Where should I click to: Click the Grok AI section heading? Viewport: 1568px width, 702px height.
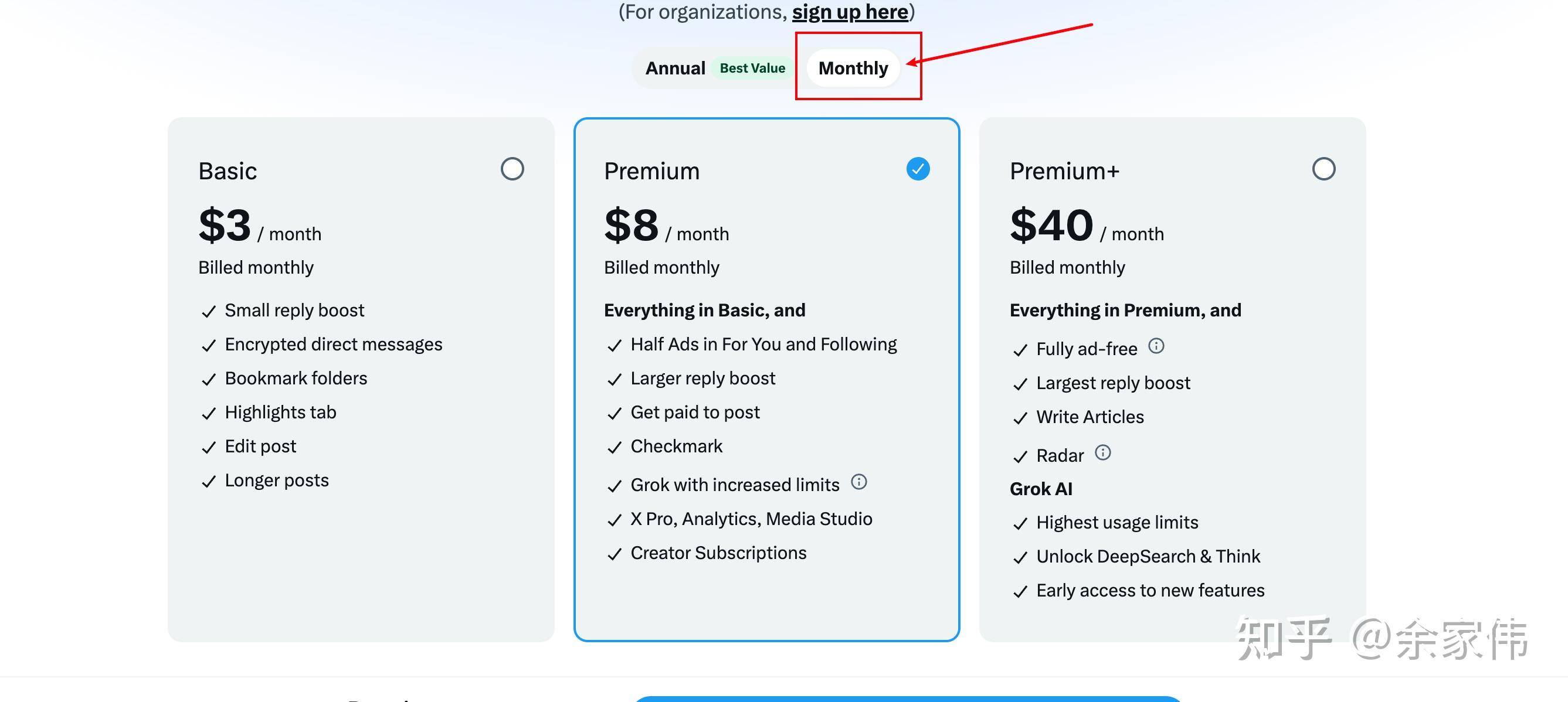1041,489
